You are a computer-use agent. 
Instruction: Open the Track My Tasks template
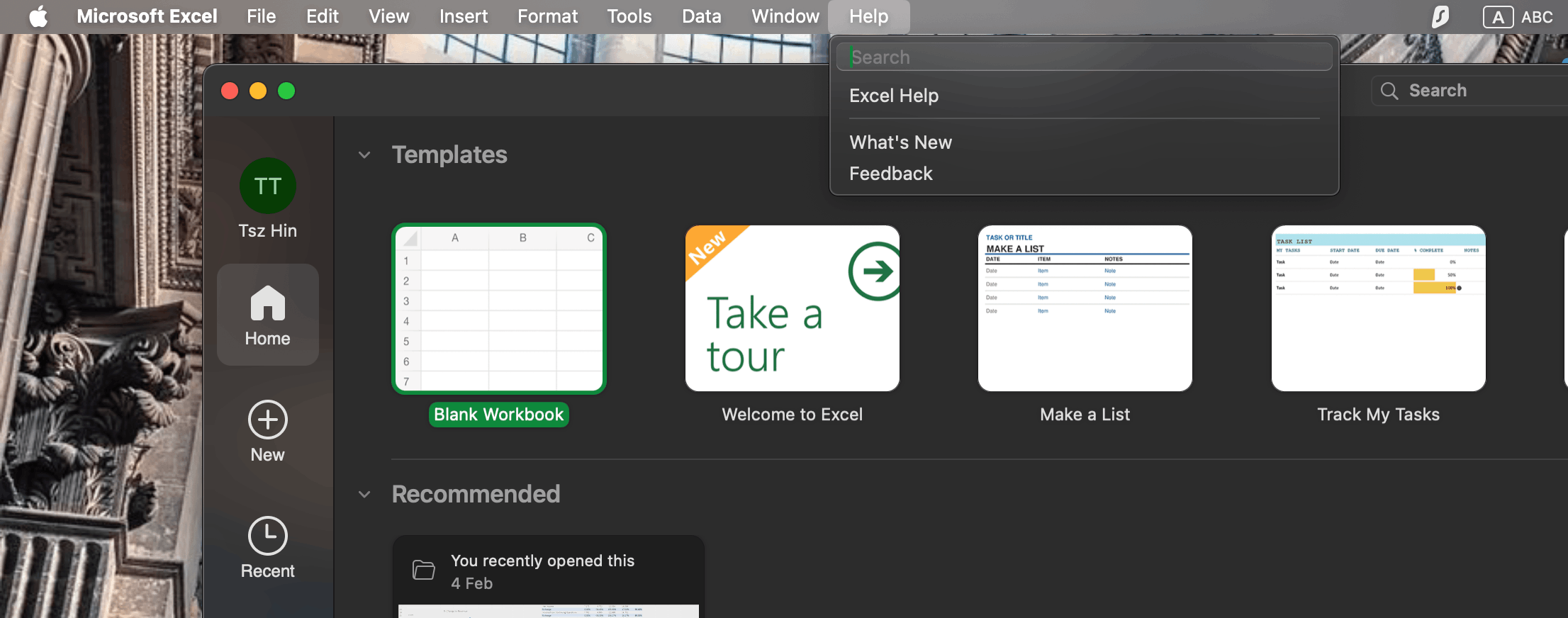coord(1379,308)
